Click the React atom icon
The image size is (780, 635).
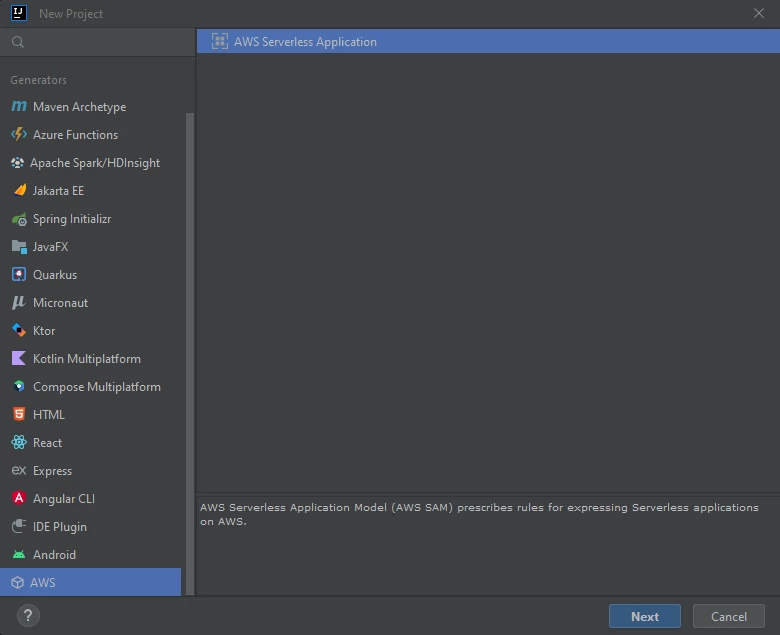[19, 442]
